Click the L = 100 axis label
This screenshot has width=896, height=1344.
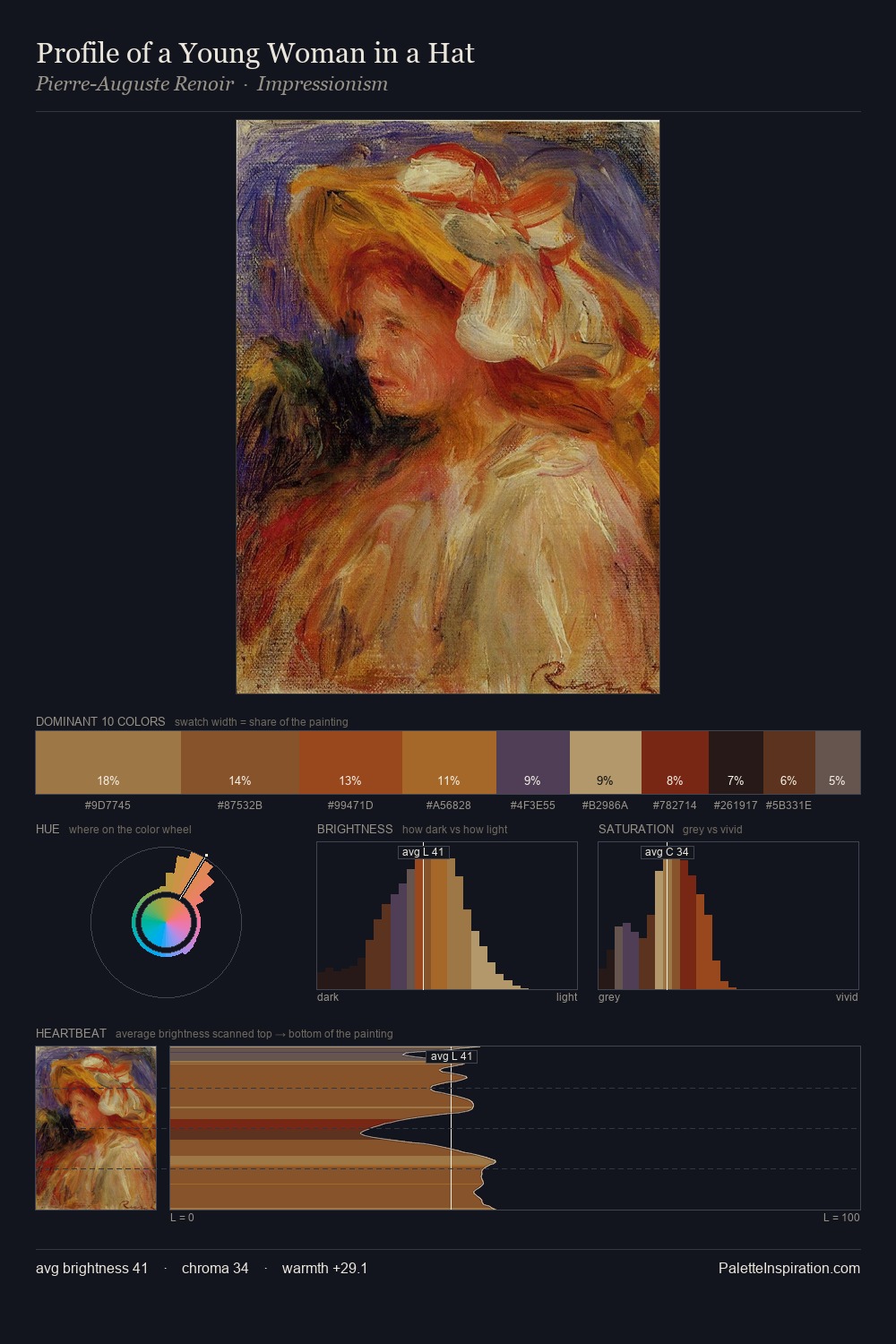pos(841,1218)
